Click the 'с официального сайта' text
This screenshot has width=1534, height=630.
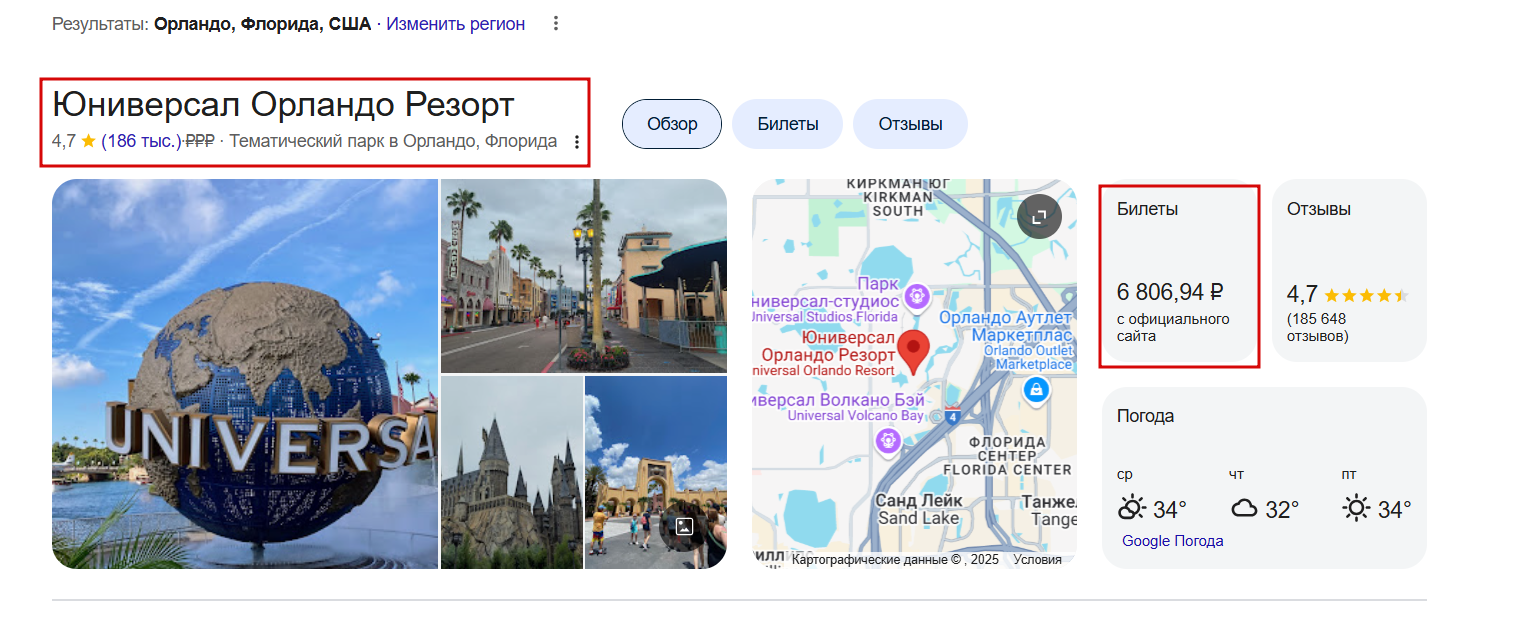coord(1173,328)
